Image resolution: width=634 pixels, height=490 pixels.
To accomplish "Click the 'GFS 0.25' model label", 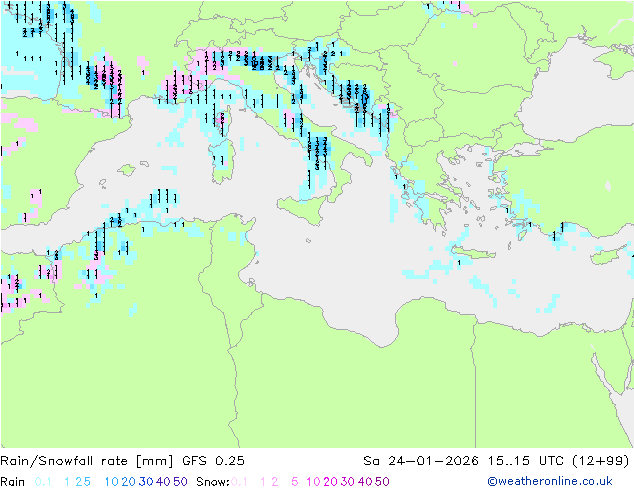I will 213,461.
